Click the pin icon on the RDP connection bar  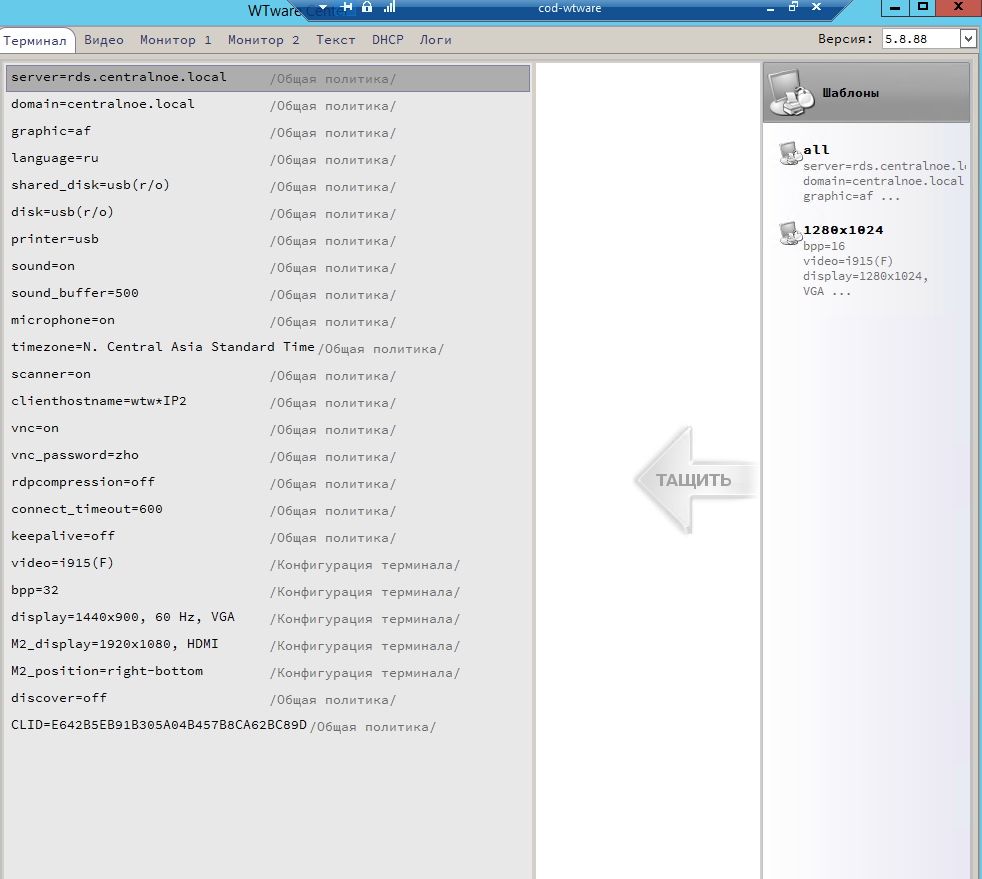click(x=346, y=7)
